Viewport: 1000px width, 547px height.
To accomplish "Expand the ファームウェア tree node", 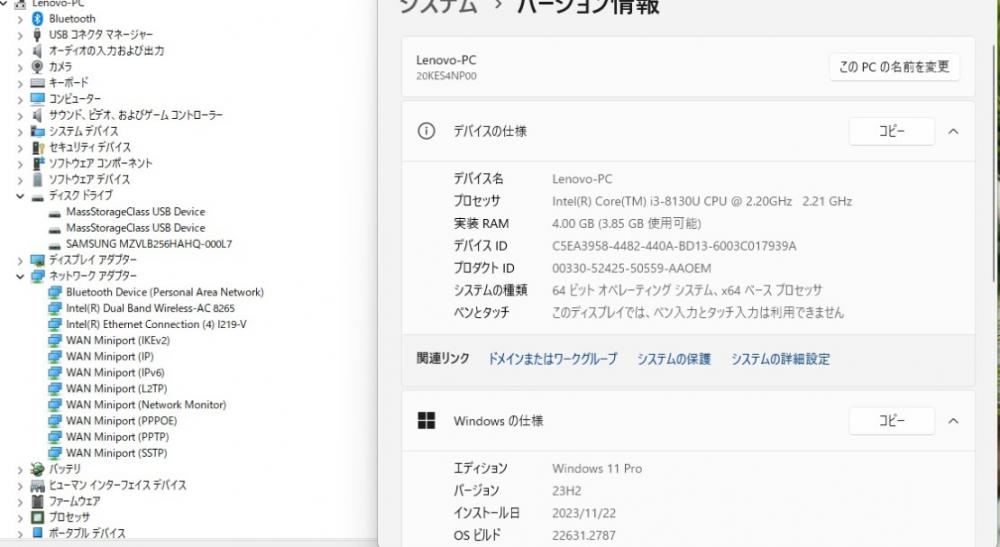I will [20, 501].
